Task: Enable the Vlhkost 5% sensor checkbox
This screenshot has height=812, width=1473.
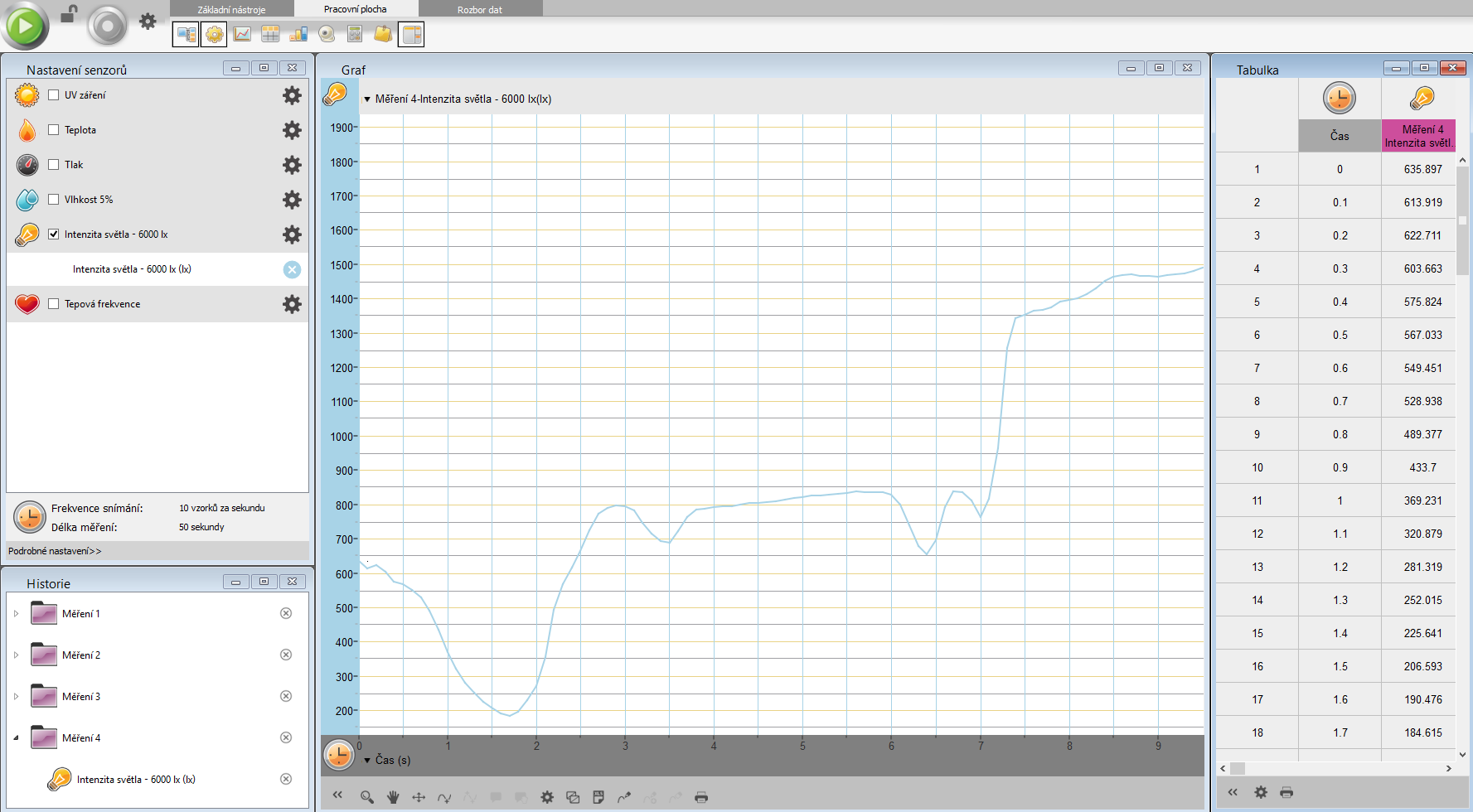Action: coord(54,200)
